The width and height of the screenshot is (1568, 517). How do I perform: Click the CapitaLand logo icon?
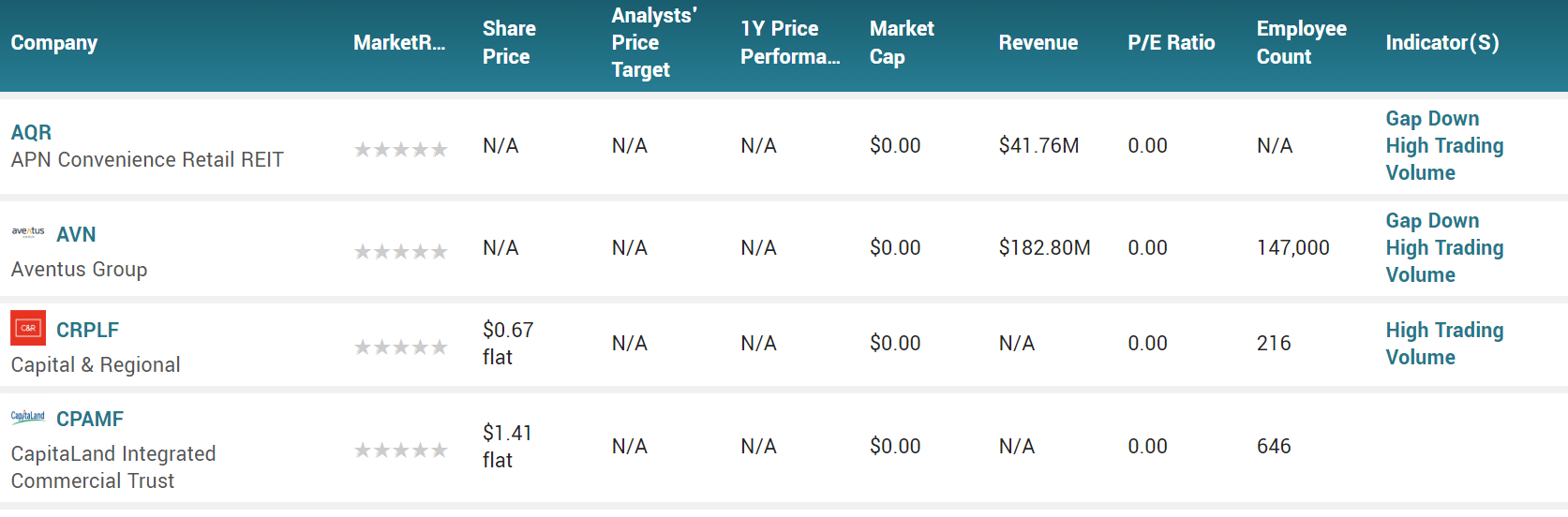point(28,417)
